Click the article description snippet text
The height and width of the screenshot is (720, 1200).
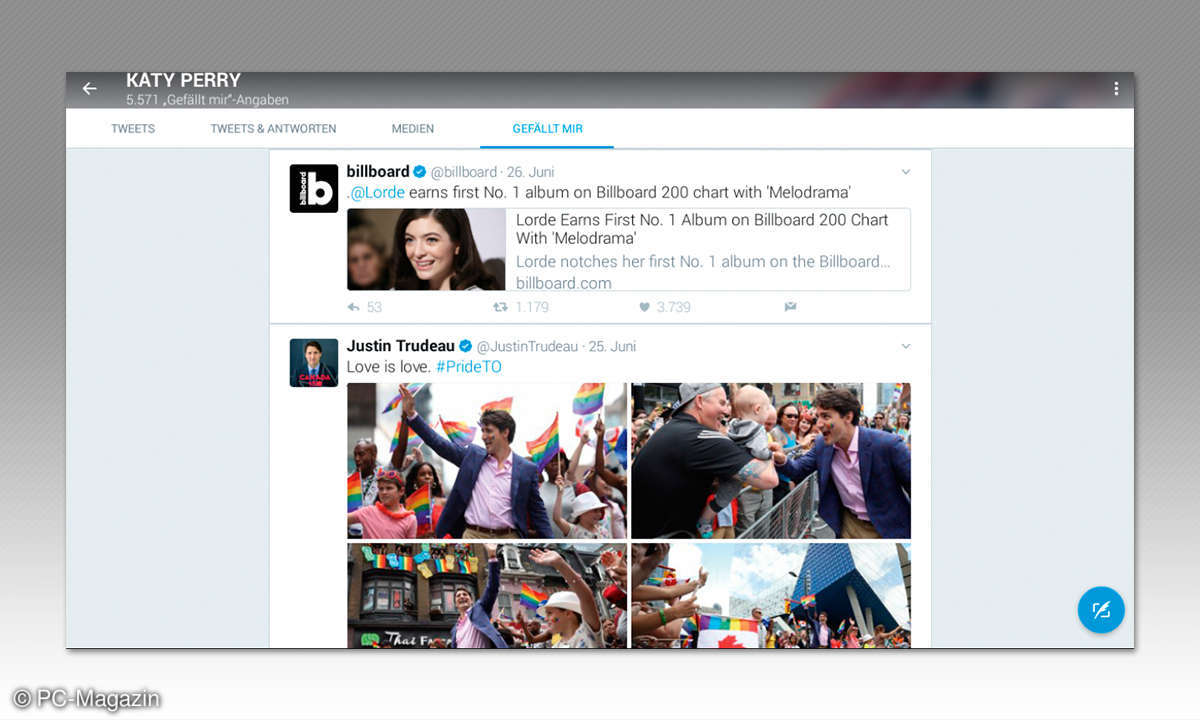(703, 262)
